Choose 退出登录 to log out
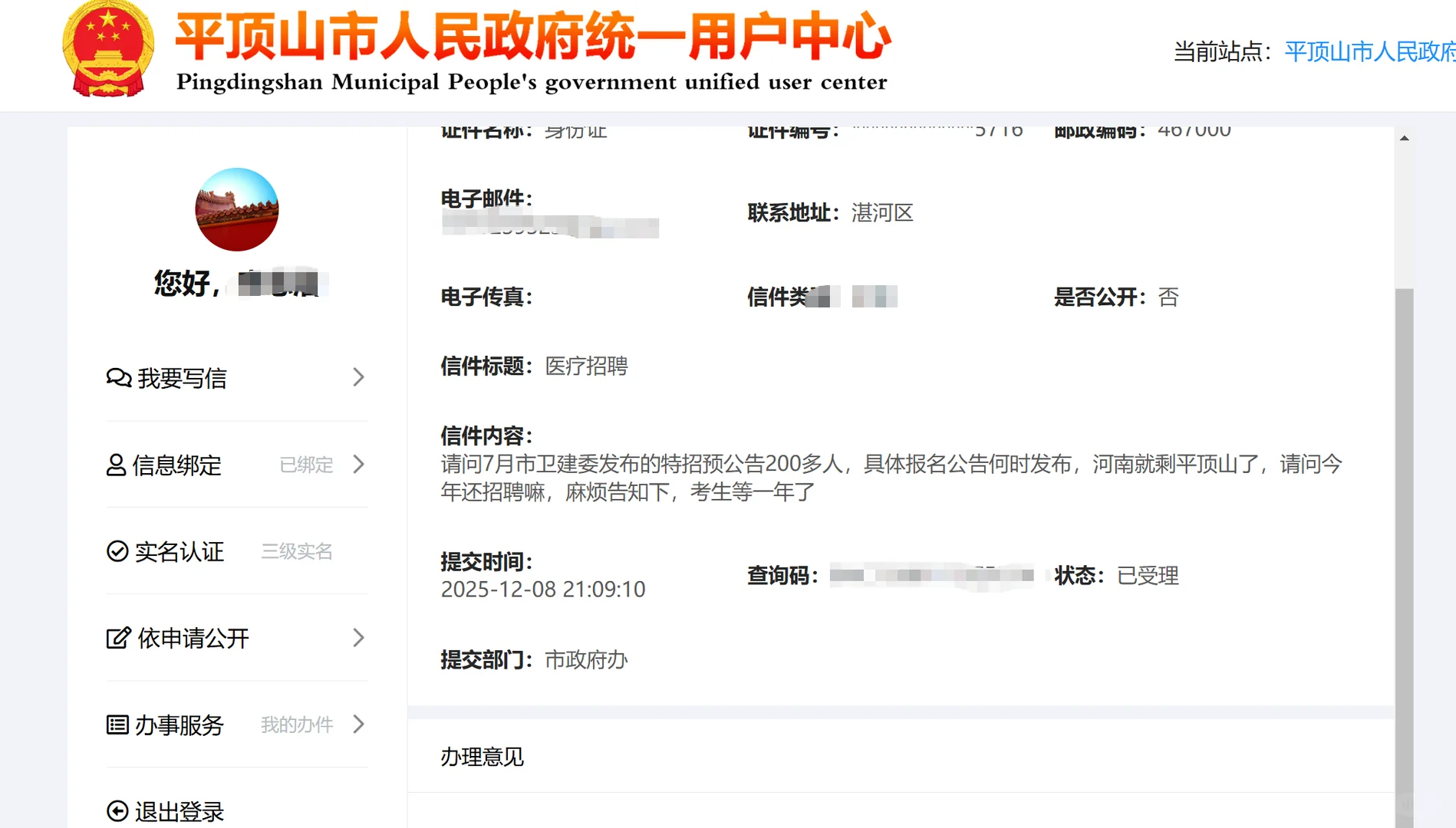 [180, 811]
